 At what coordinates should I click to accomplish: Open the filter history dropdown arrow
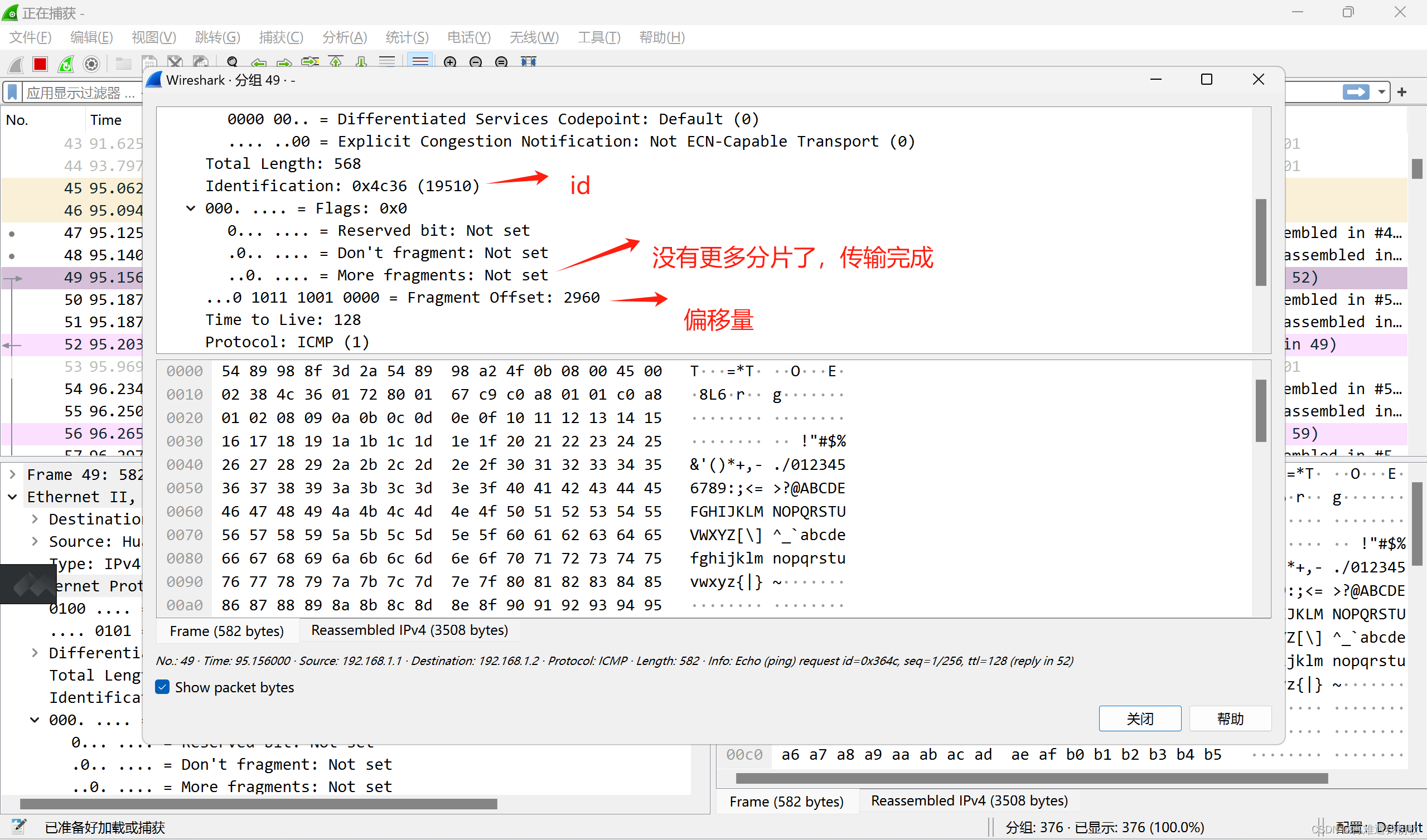pos(1382,92)
